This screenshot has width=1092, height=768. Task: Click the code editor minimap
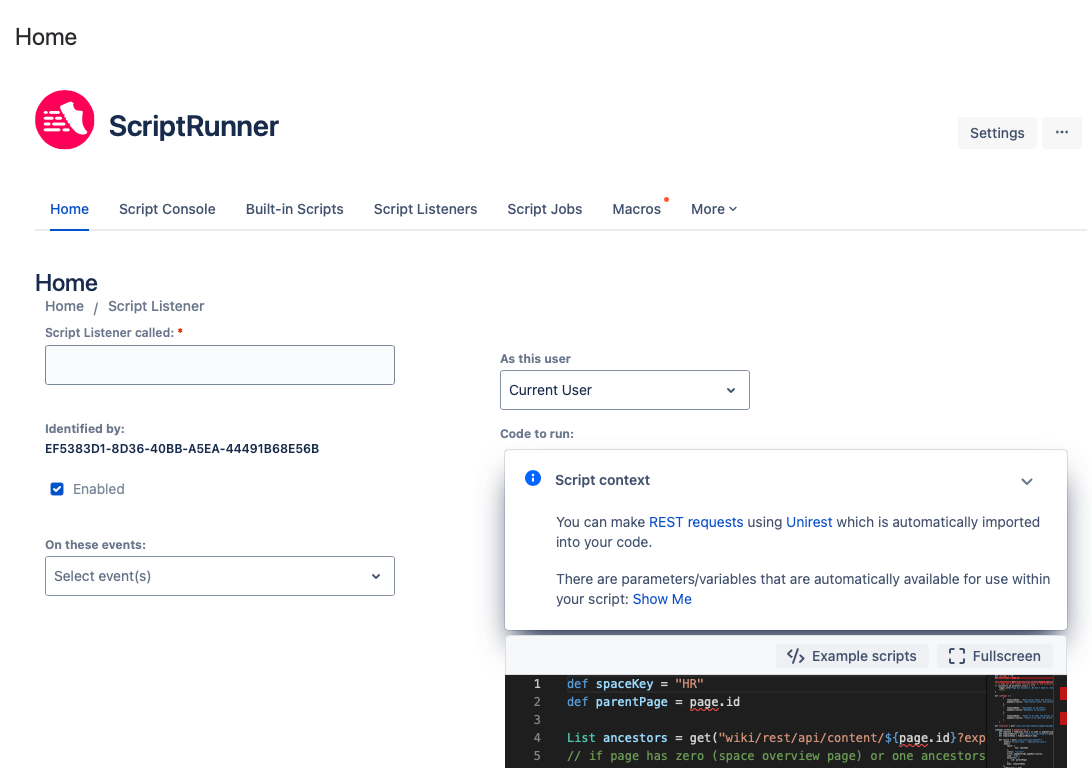[1024, 721]
